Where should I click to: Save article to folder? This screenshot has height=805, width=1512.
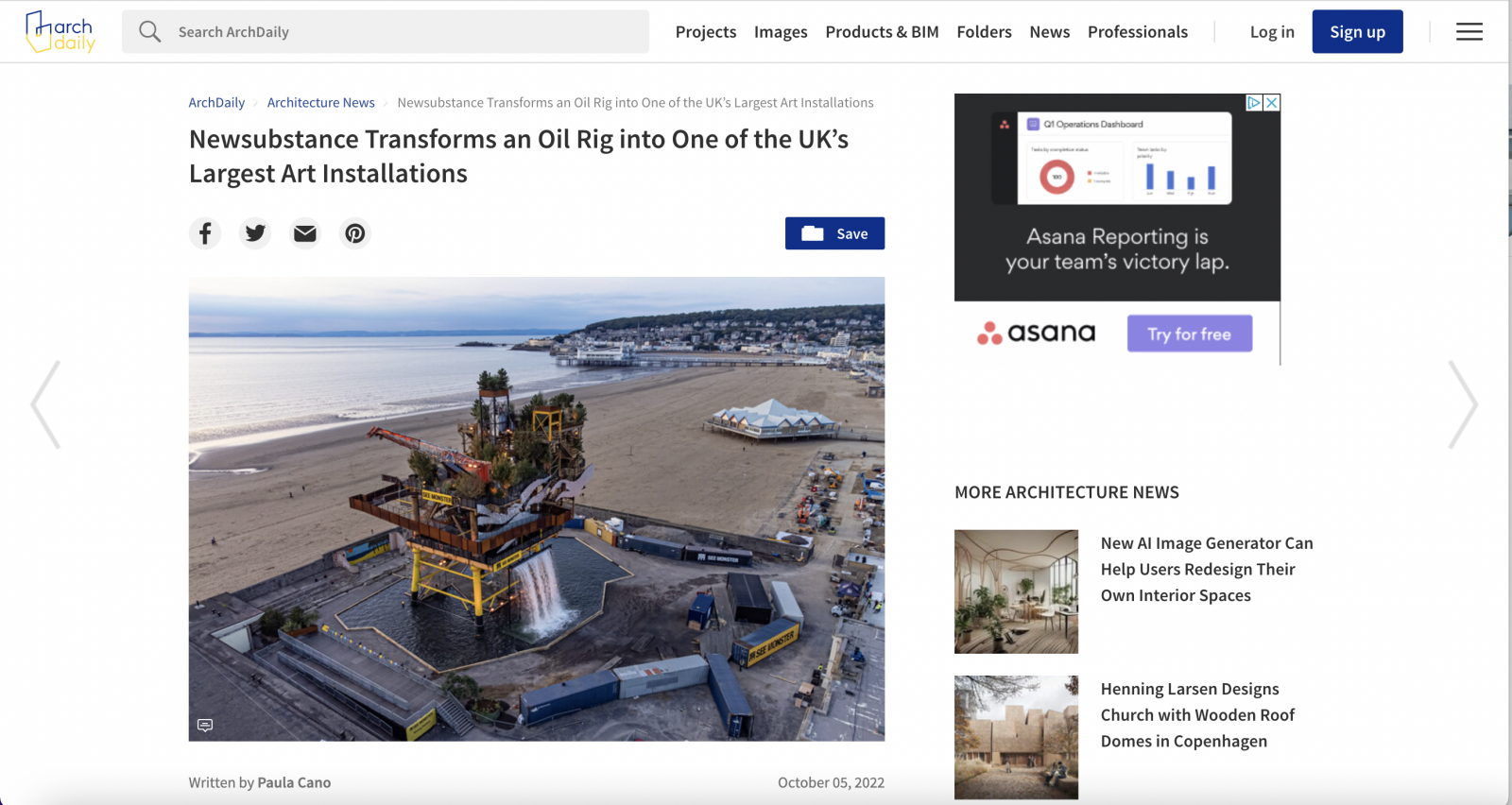pos(834,233)
